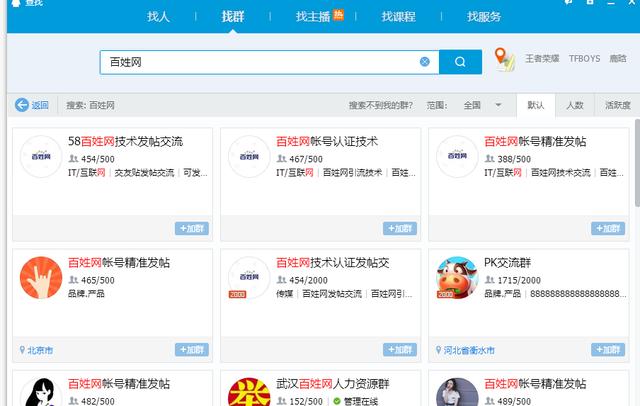The image size is (640, 406).
Task: Sort results by 人数
Action: (x=575, y=105)
